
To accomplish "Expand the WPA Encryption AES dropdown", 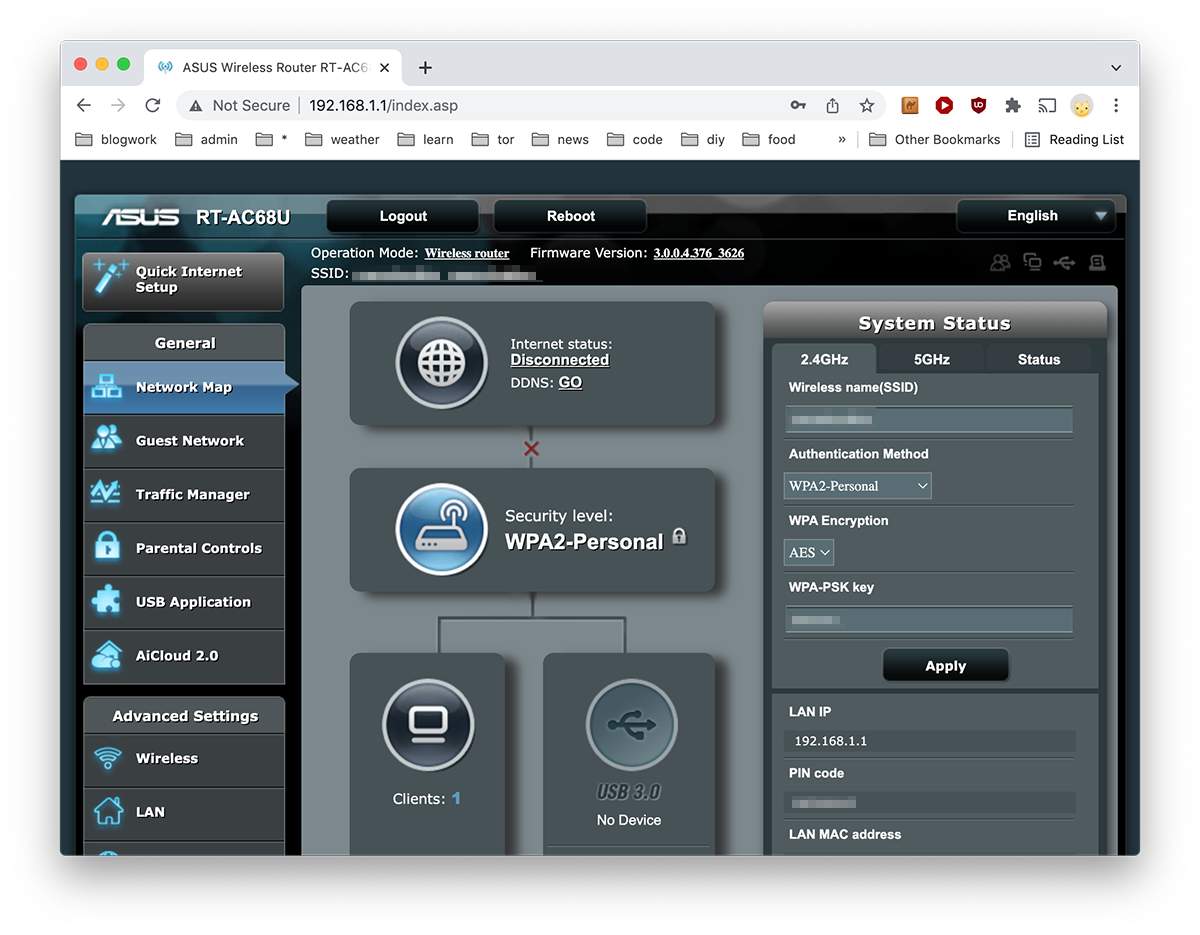I will [x=809, y=552].
